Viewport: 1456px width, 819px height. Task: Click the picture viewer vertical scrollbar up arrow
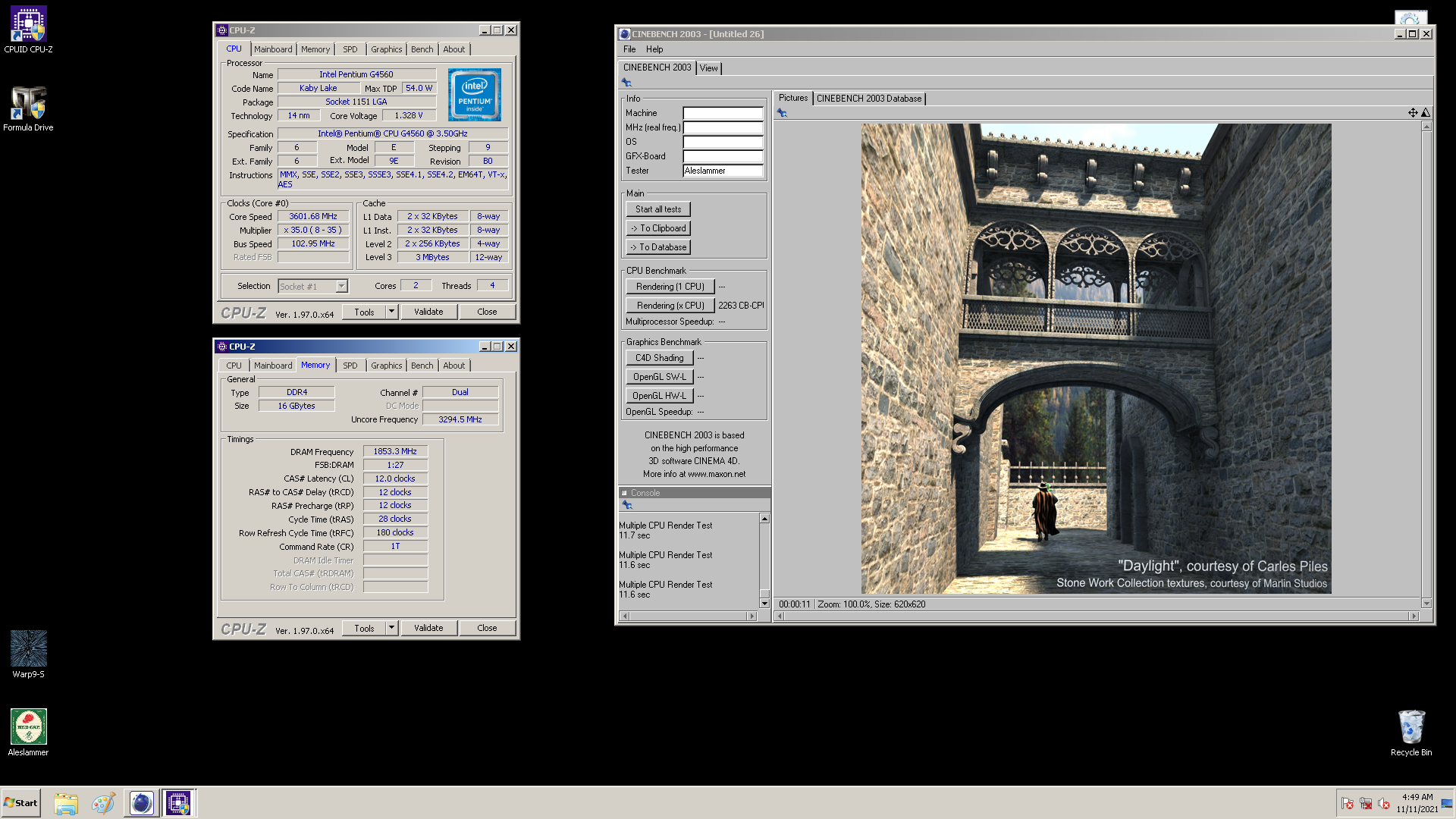tap(1426, 127)
